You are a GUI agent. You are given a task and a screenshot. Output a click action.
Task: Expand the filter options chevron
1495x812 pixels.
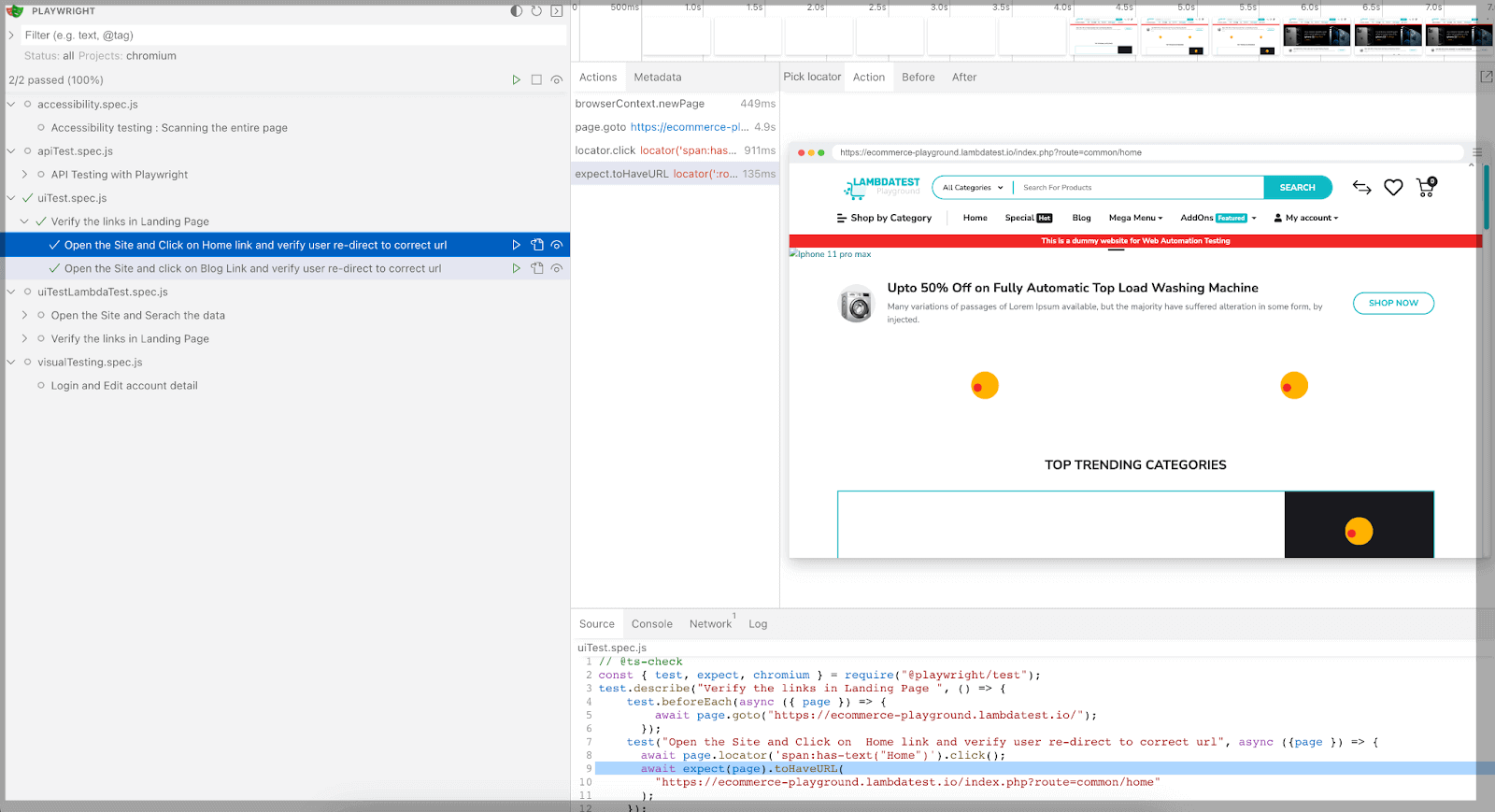[x=11, y=36]
